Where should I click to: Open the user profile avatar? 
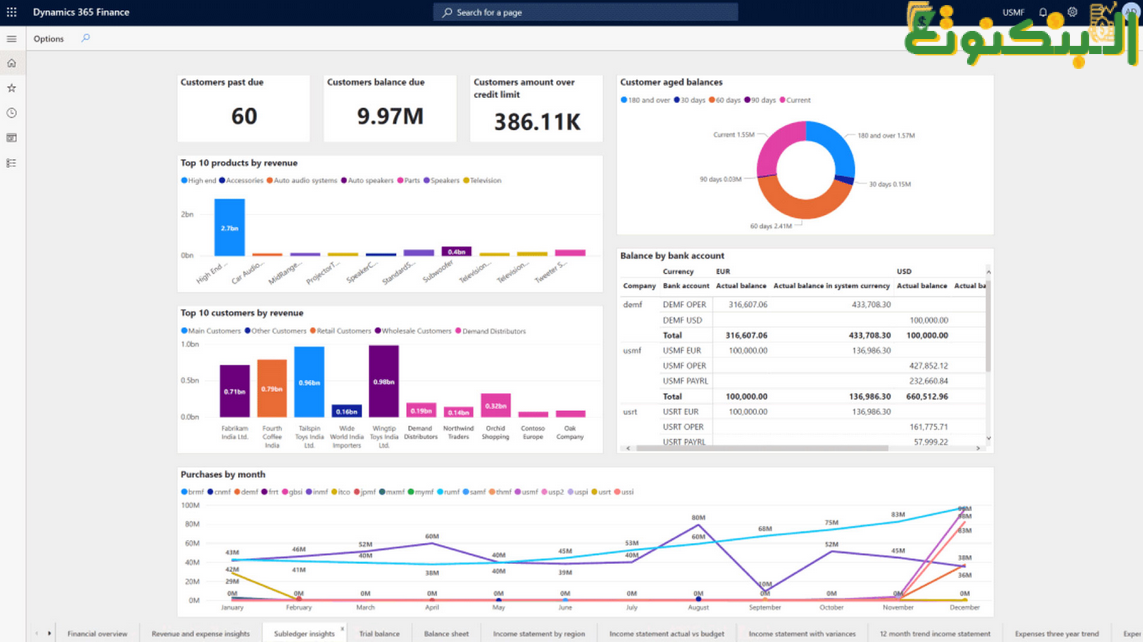point(1131,12)
